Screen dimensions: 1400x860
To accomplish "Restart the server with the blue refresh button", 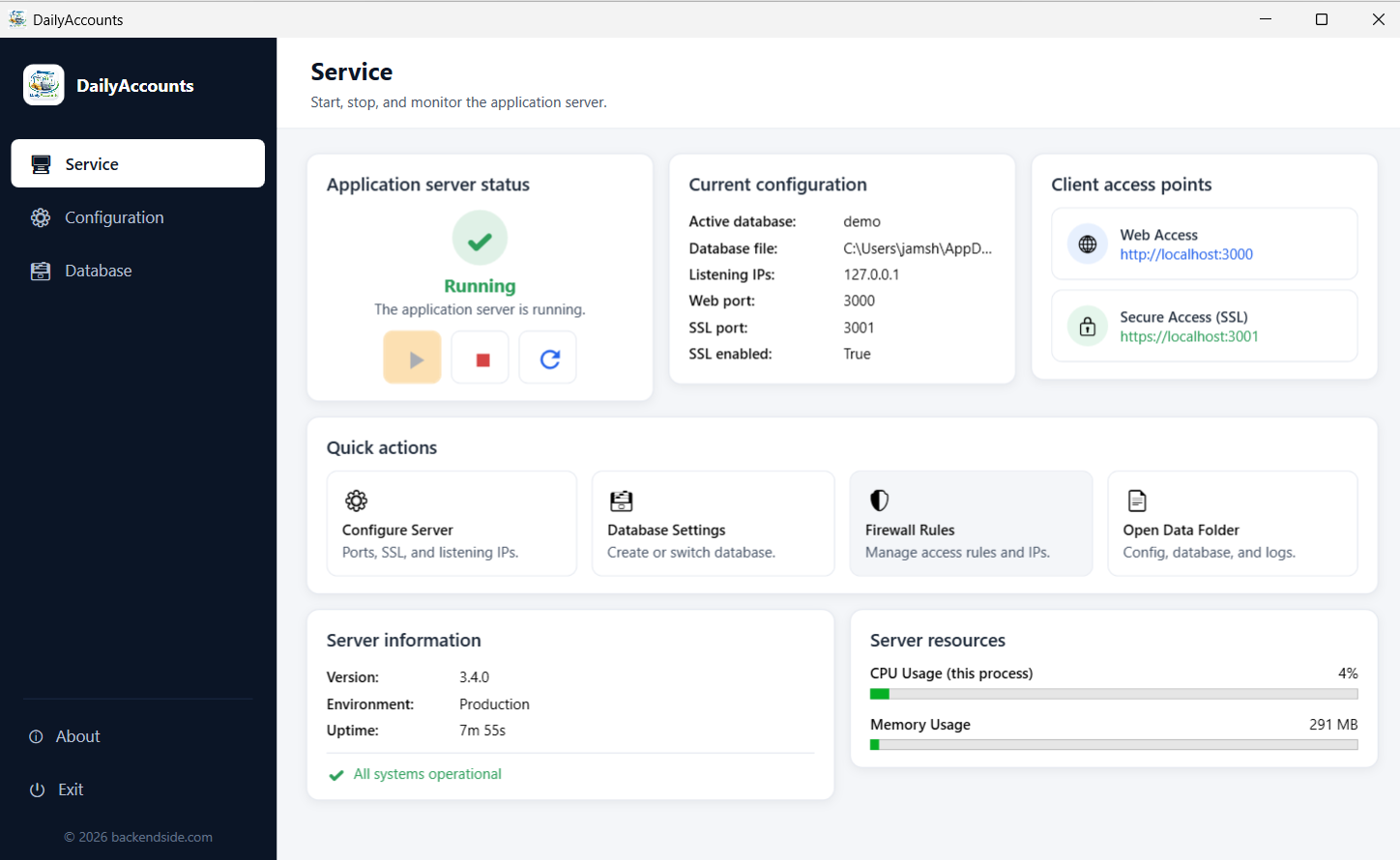I will [548, 358].
